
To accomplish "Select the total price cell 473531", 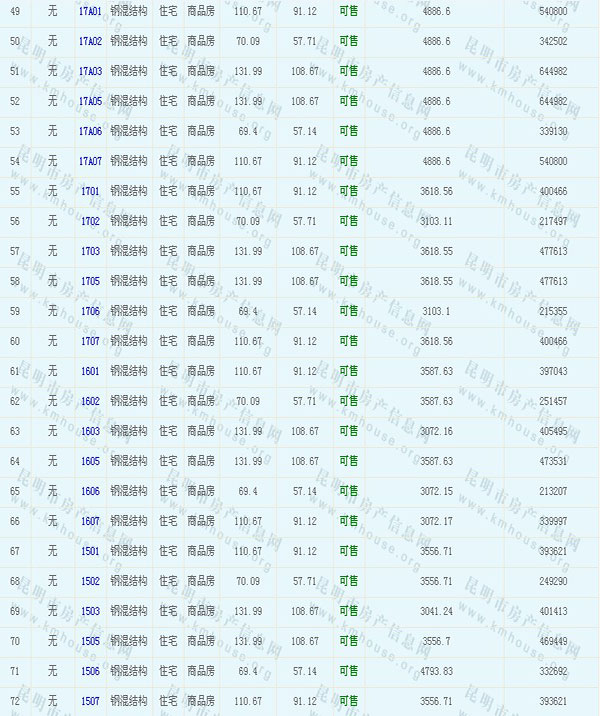I will click(552, 461).
